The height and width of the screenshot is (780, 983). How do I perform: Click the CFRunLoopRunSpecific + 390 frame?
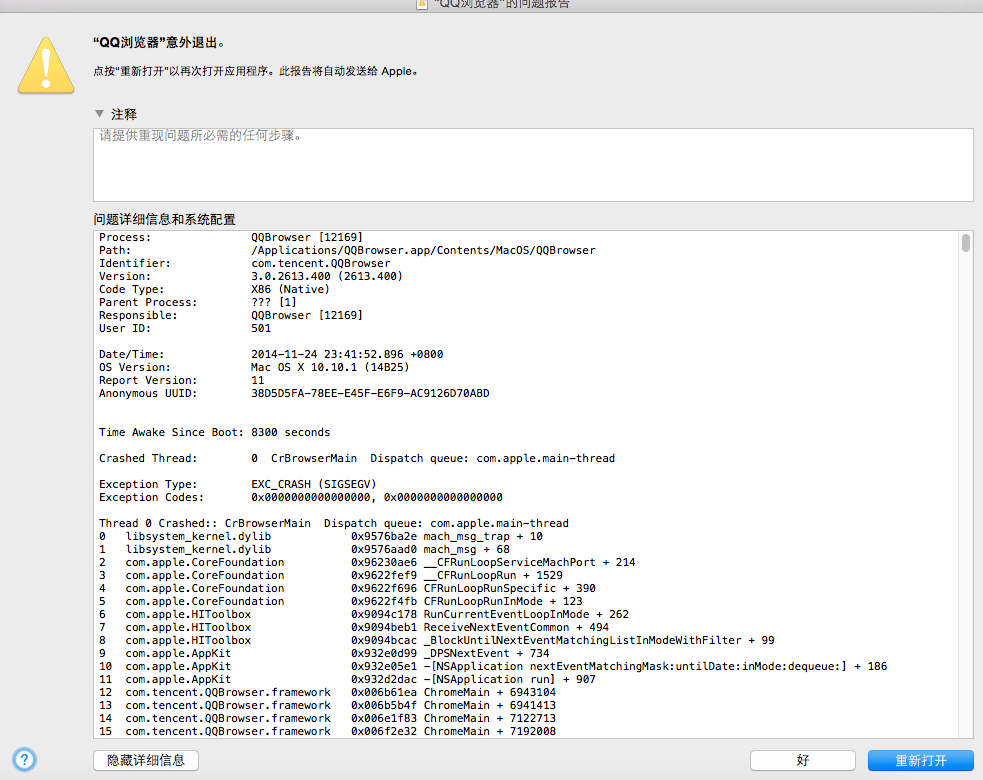click(347, 588)
